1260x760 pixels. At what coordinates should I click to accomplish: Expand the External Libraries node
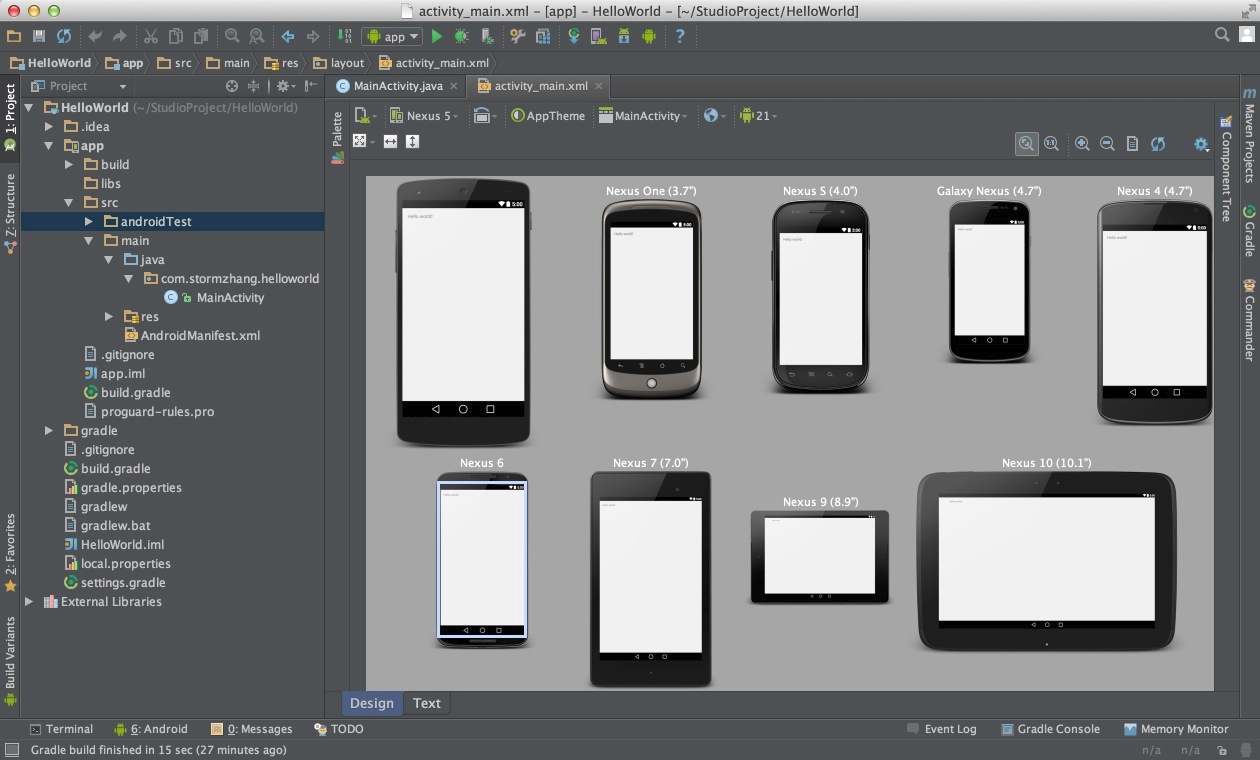pyautogui.click(x=29, y=602)
